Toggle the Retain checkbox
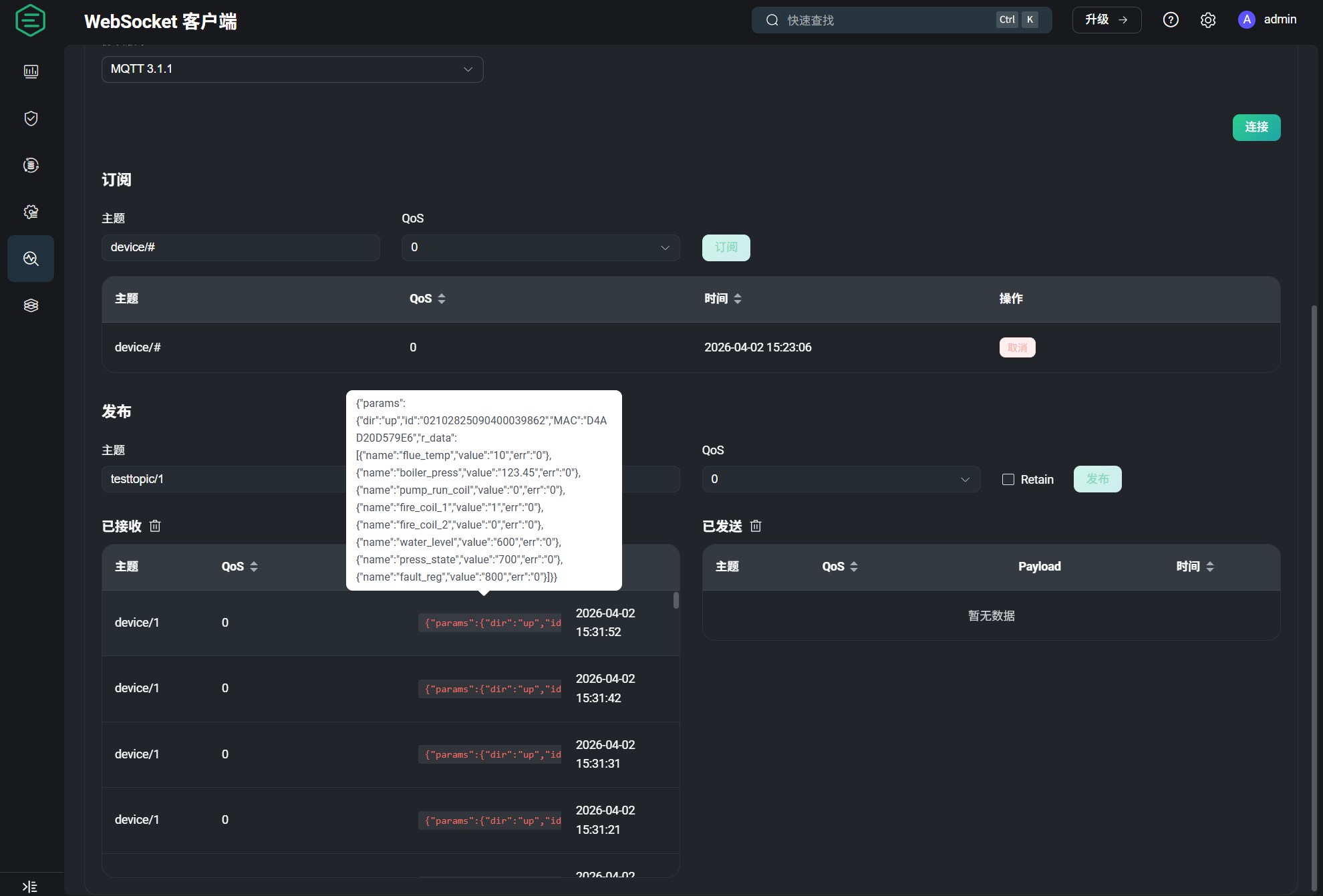This screenshot has width=1323, height=896. [1008, 480]
